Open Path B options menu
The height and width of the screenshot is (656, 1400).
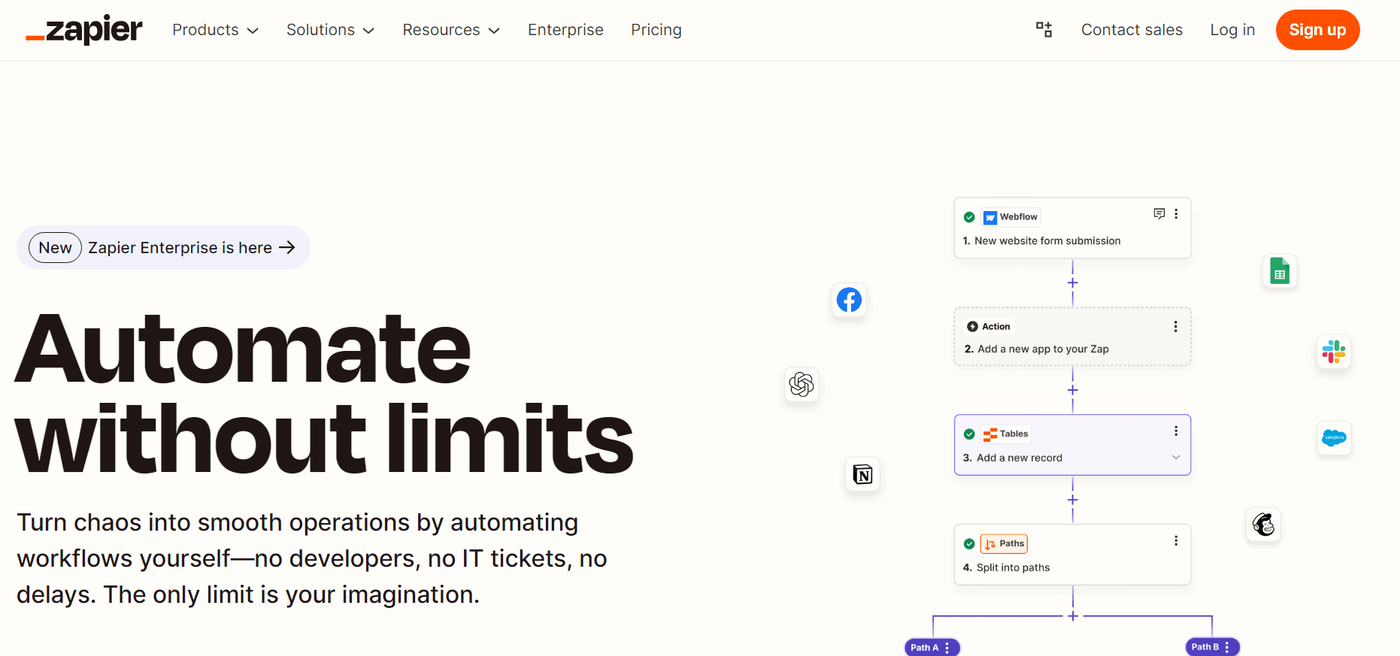(1227, 647)
